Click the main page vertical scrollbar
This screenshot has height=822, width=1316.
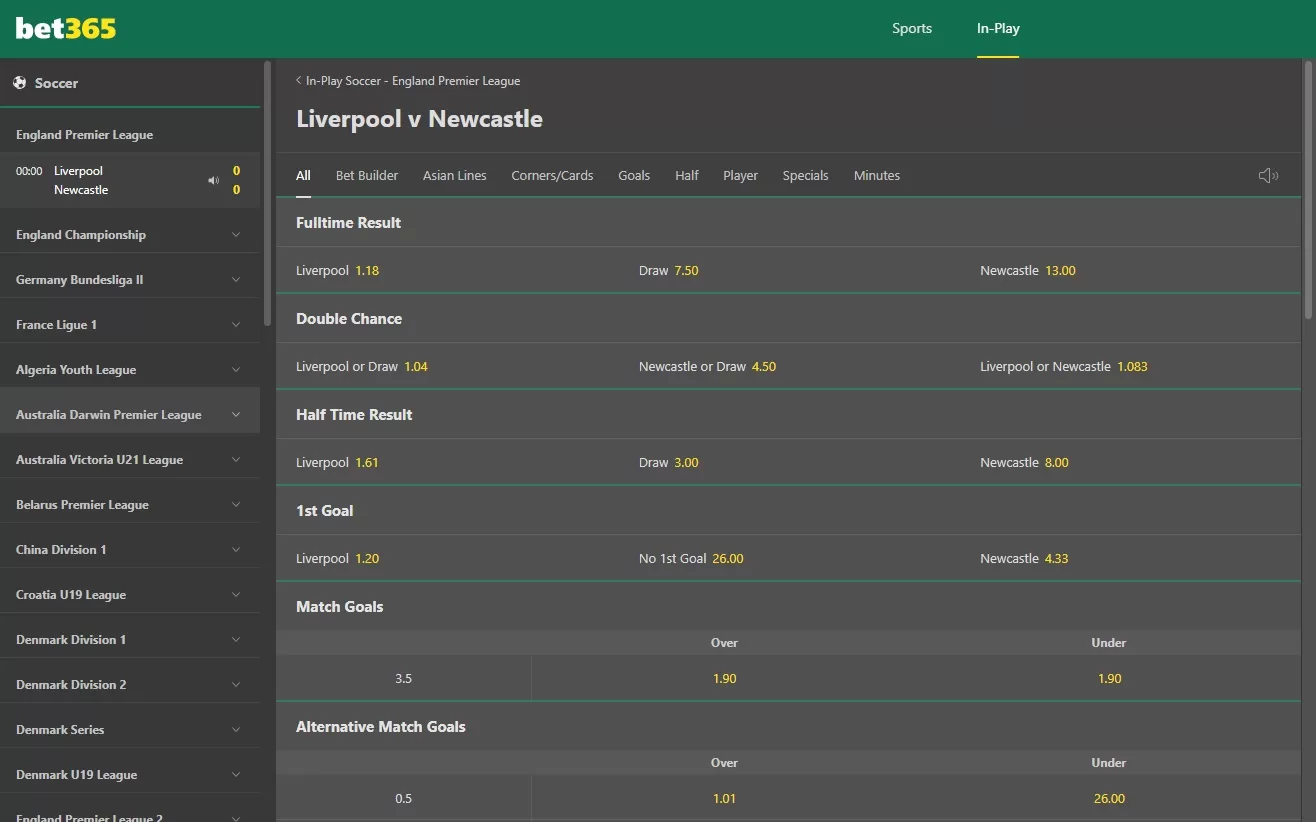(1309, 189)
